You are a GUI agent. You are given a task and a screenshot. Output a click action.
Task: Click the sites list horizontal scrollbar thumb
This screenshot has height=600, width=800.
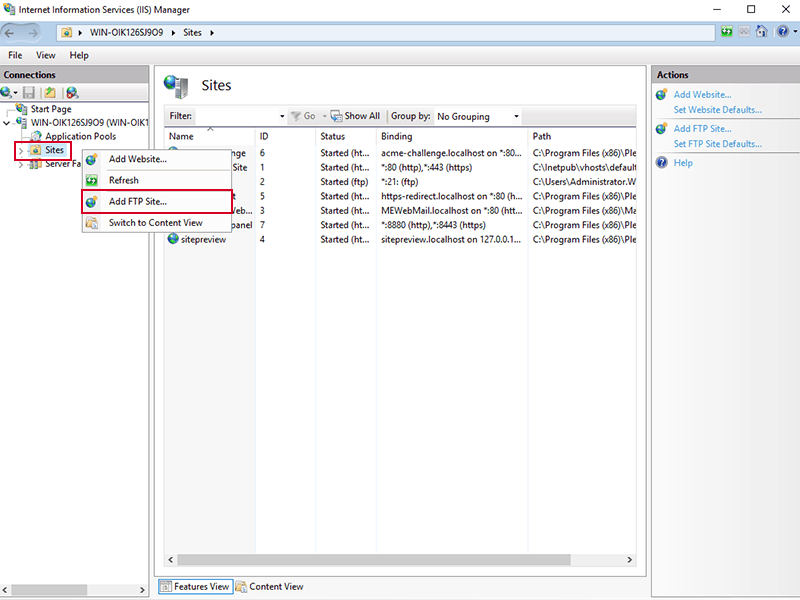tap(373, 560)
